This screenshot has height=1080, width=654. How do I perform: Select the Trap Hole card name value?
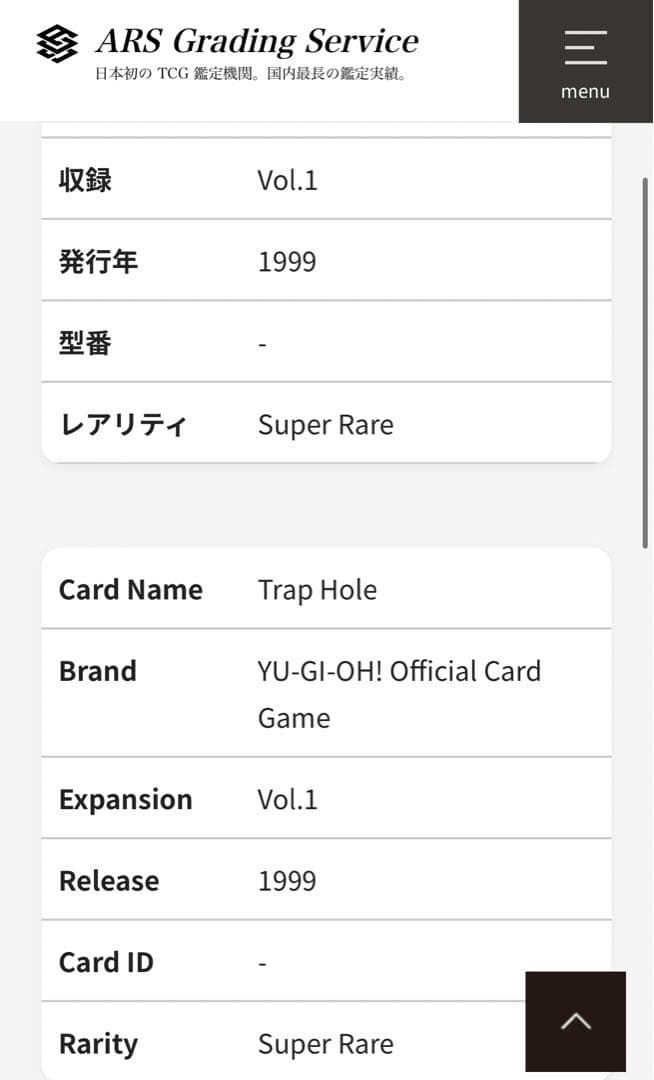pos(317,590)
